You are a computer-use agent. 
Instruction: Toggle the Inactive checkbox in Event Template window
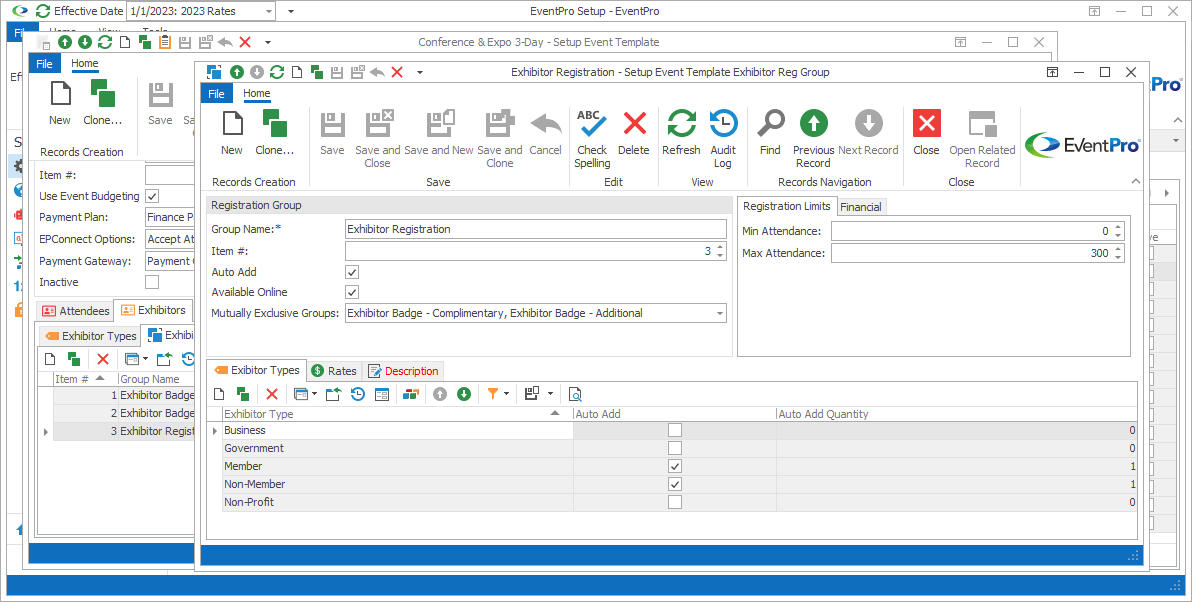tap(152, 282)
